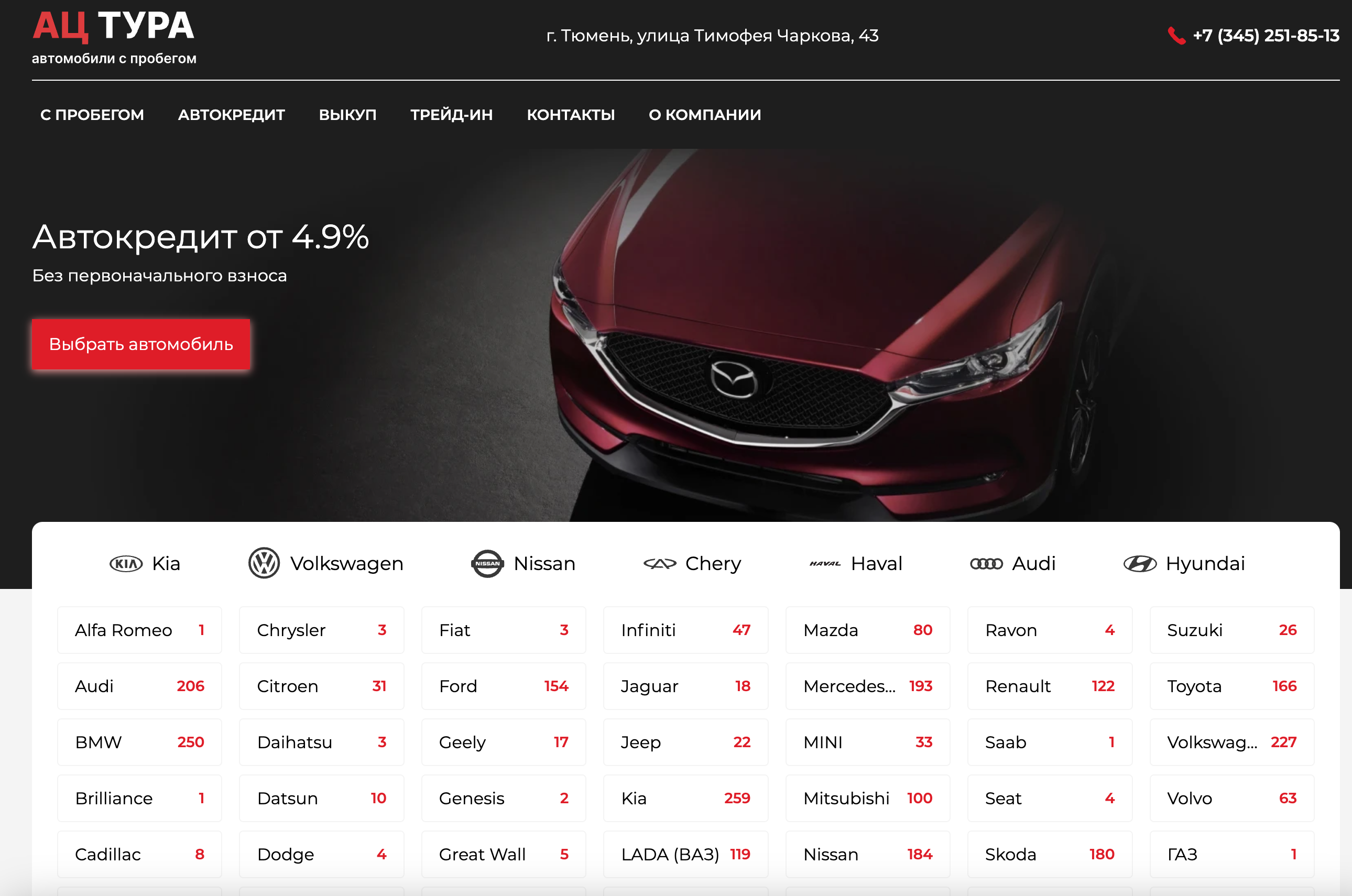Image resolution: width=1352 pixels, height=896 pixels.
Task: Select the Renault brand tile
Action: 1050,686
